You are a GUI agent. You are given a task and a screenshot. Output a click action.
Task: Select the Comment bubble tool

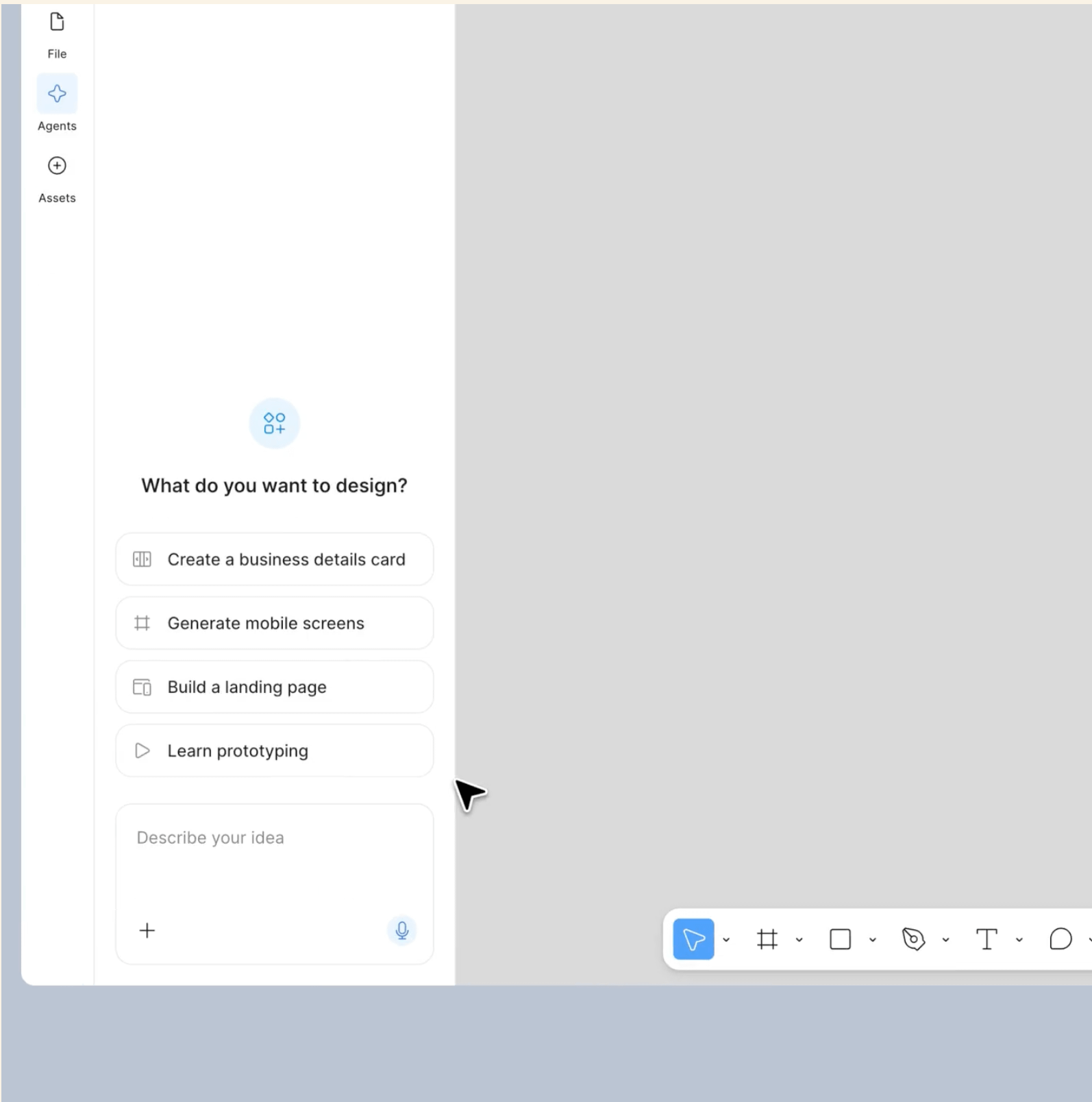click(x=1060, y=939)
